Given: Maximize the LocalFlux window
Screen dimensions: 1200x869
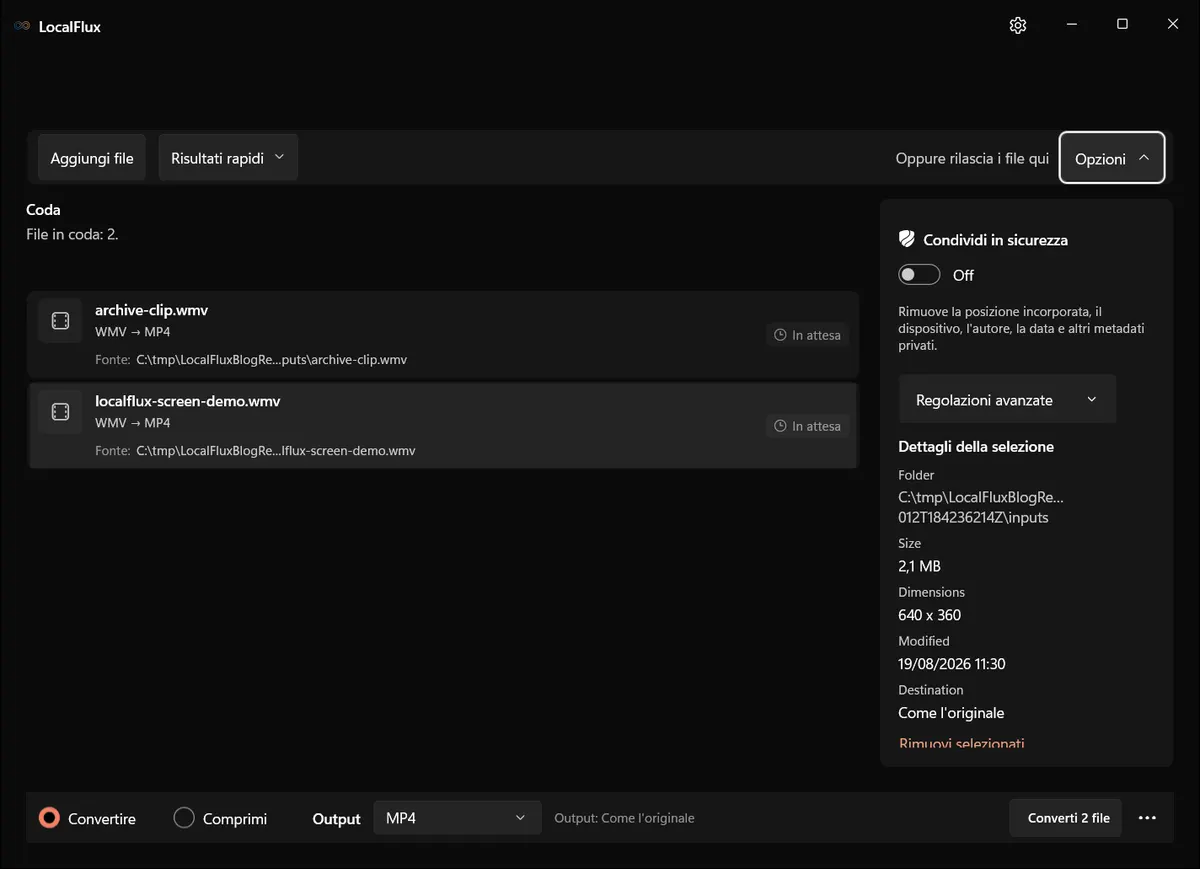Looking at the screenshot, I should click(1122, 25).
